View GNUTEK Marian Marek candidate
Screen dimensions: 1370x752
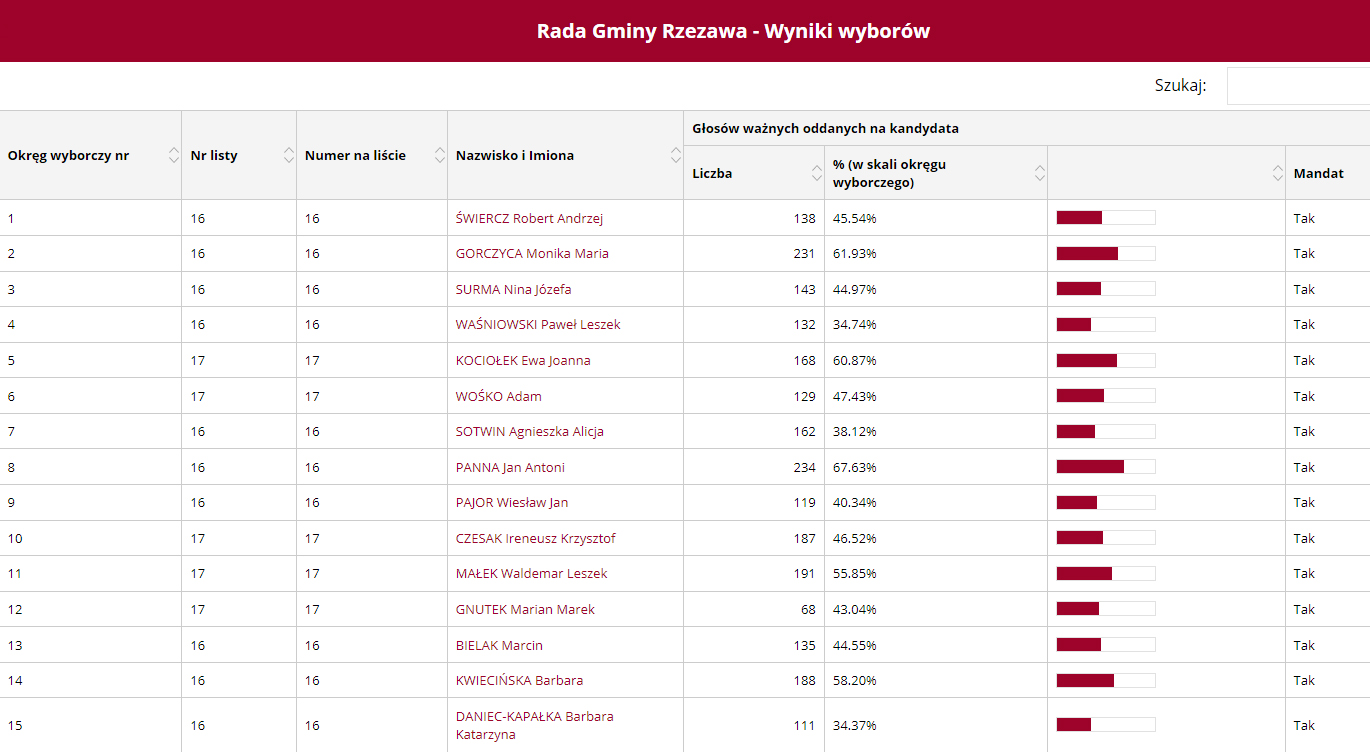coord(525,609)
